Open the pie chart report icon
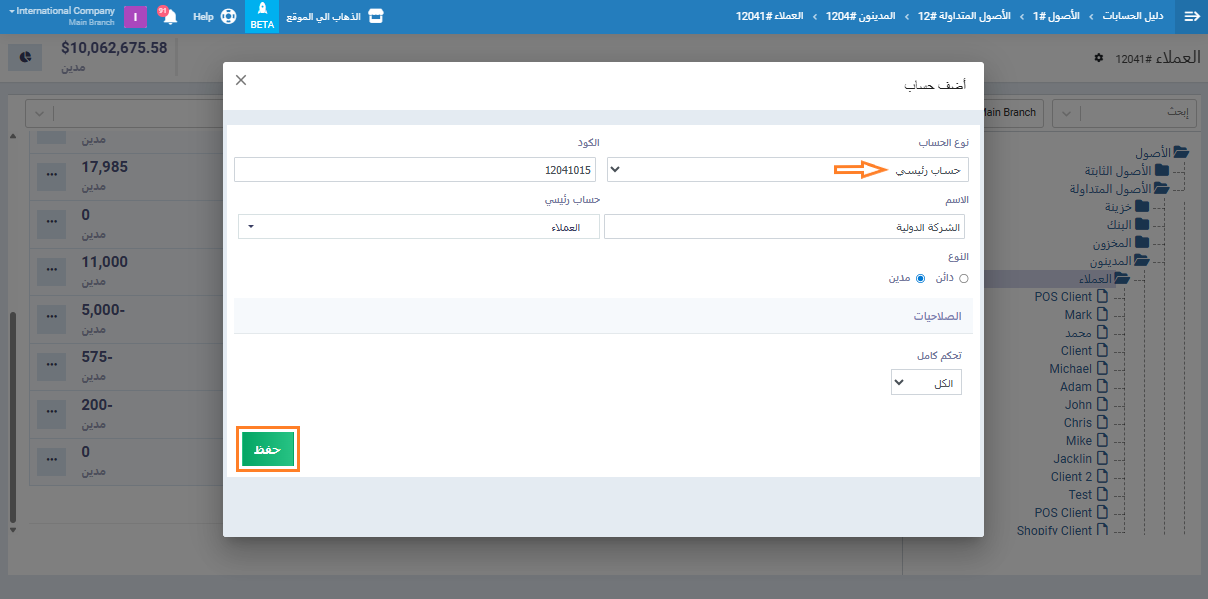 [x=26, y=57]
